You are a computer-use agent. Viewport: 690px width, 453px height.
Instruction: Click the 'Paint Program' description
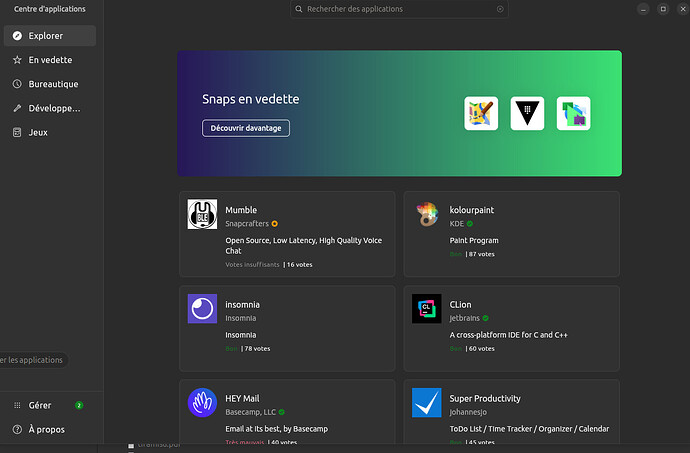click(474, 240)
